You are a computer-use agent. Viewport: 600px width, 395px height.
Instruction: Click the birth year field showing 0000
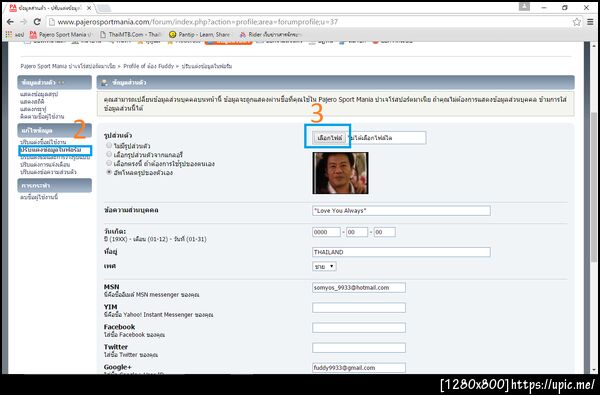coord(326,232)
